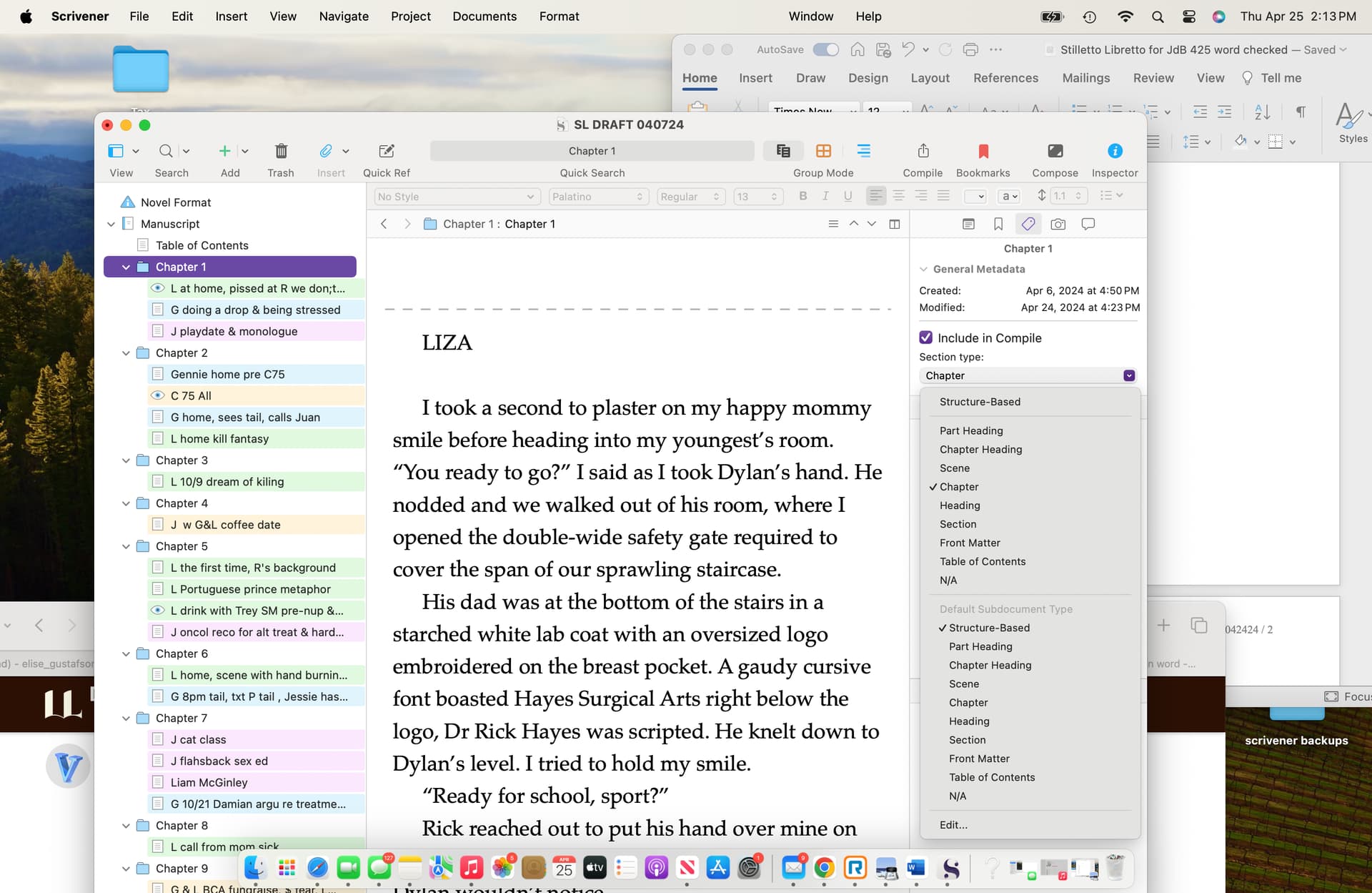Viewport: 1372px width, 893px height.
Task: Select Front Matter section type
Action: tap(970, 543)
